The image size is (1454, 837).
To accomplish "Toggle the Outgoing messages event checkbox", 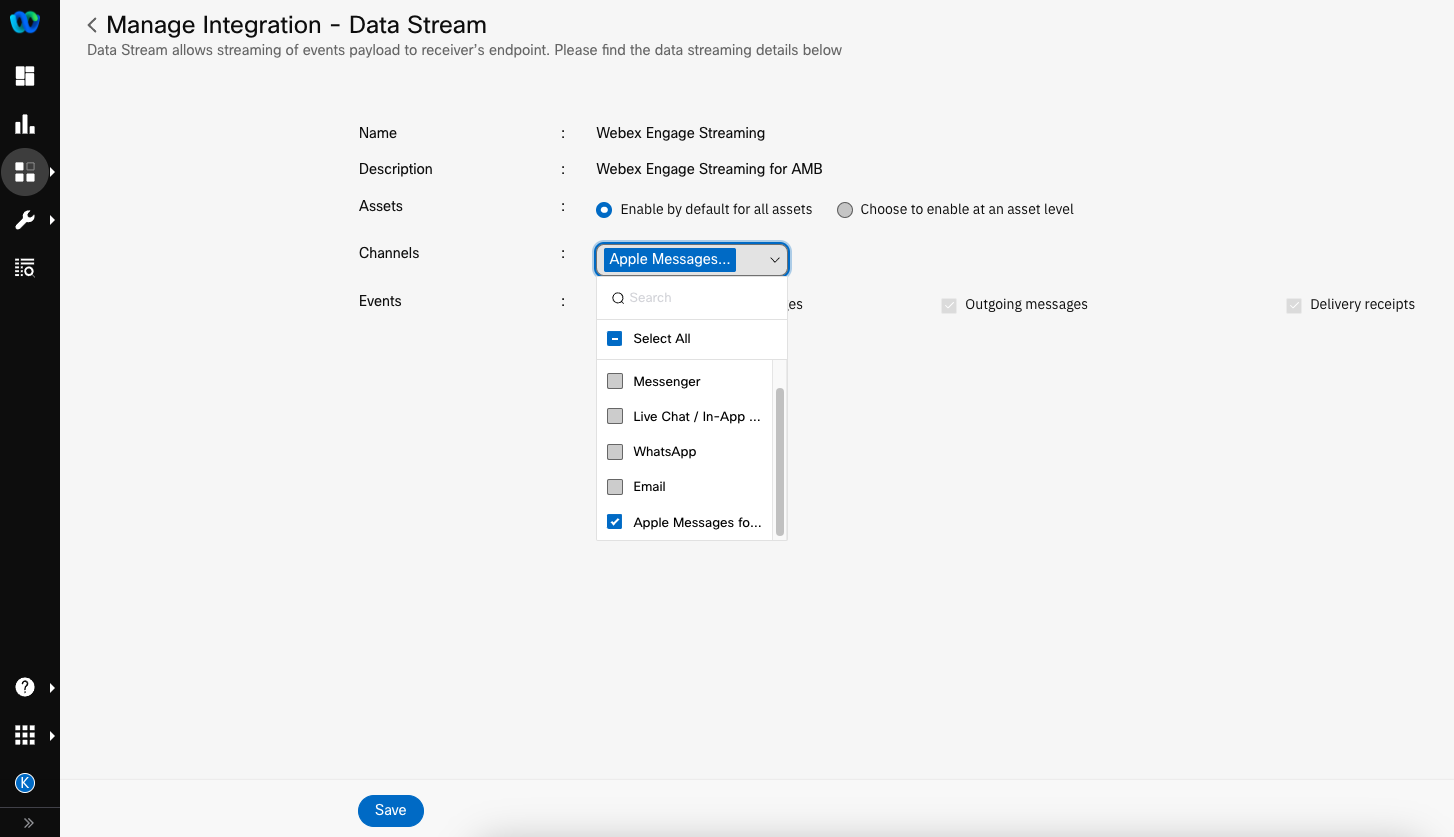I will tap(949, 305).
